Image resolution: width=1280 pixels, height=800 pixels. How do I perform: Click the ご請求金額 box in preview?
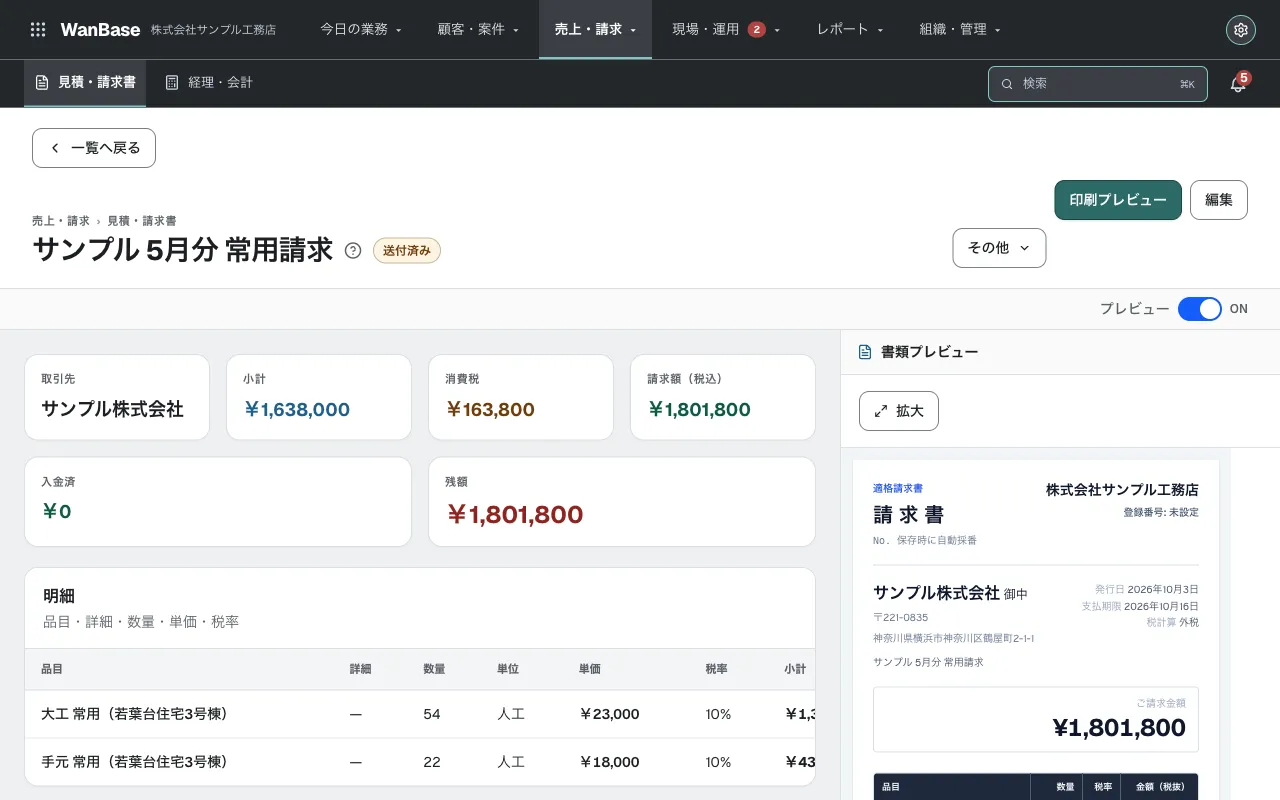[1036, 719]
